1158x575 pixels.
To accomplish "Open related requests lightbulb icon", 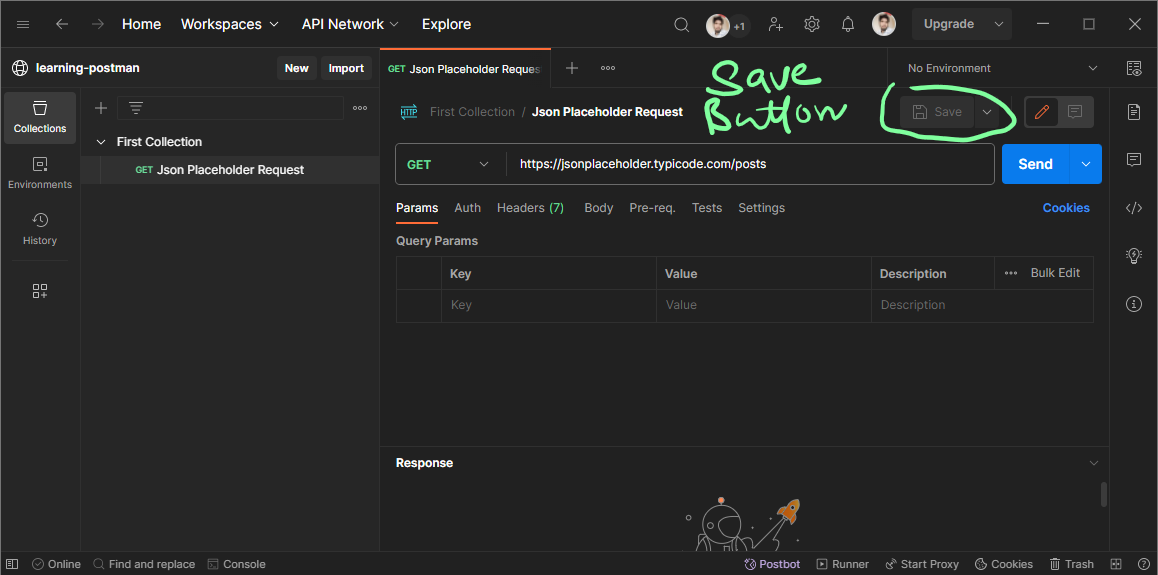I will [x=1134, y=256].
